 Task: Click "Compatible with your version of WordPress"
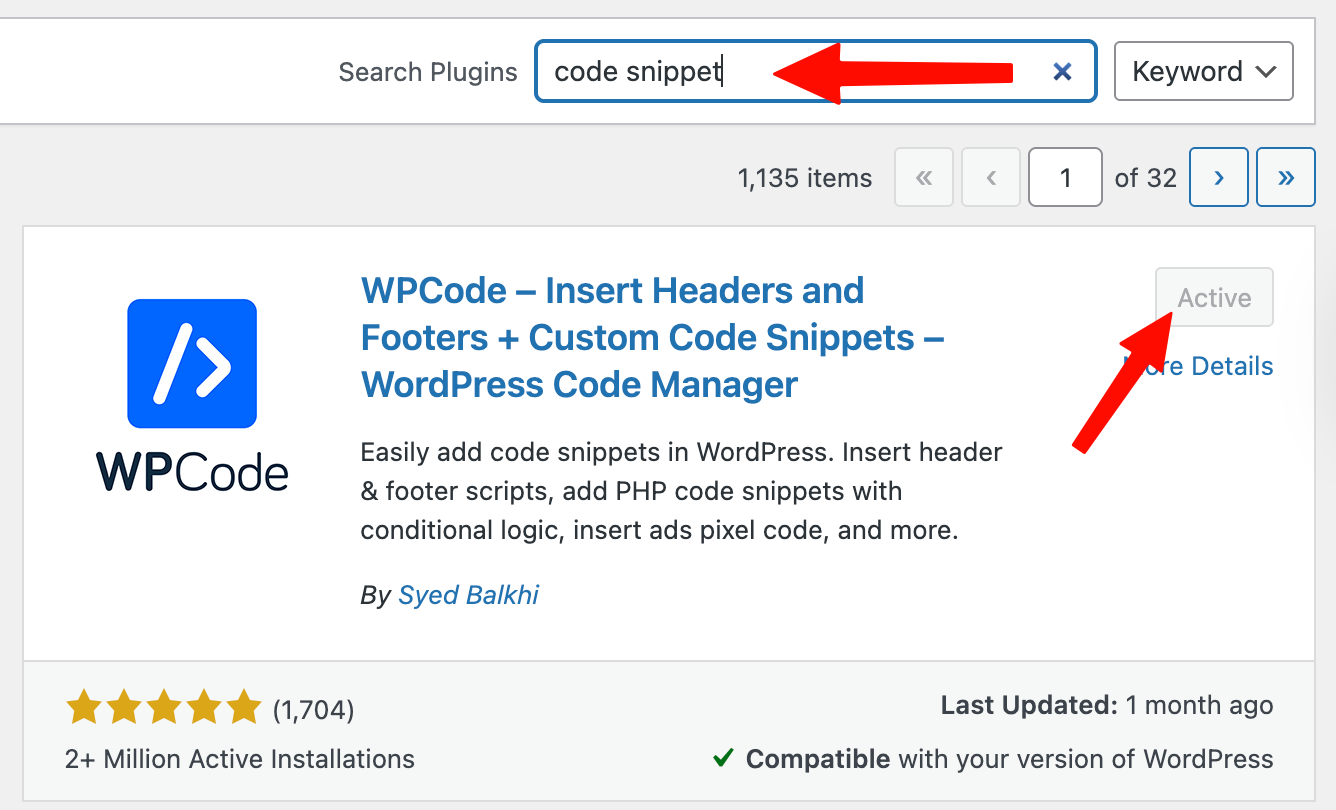(1010, 759)
